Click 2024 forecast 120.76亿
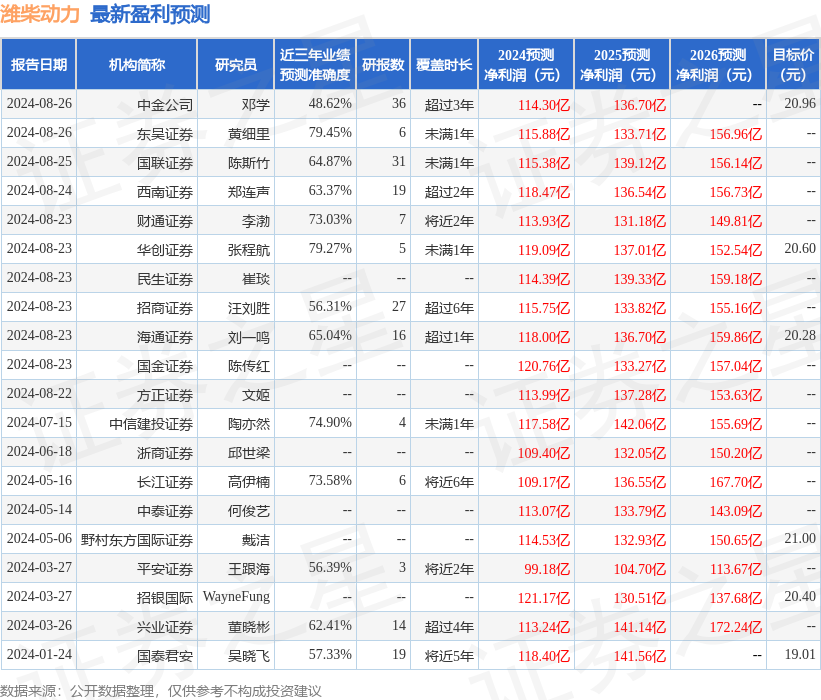Viewport: 821px width, 700px height. tap(543, 366)
